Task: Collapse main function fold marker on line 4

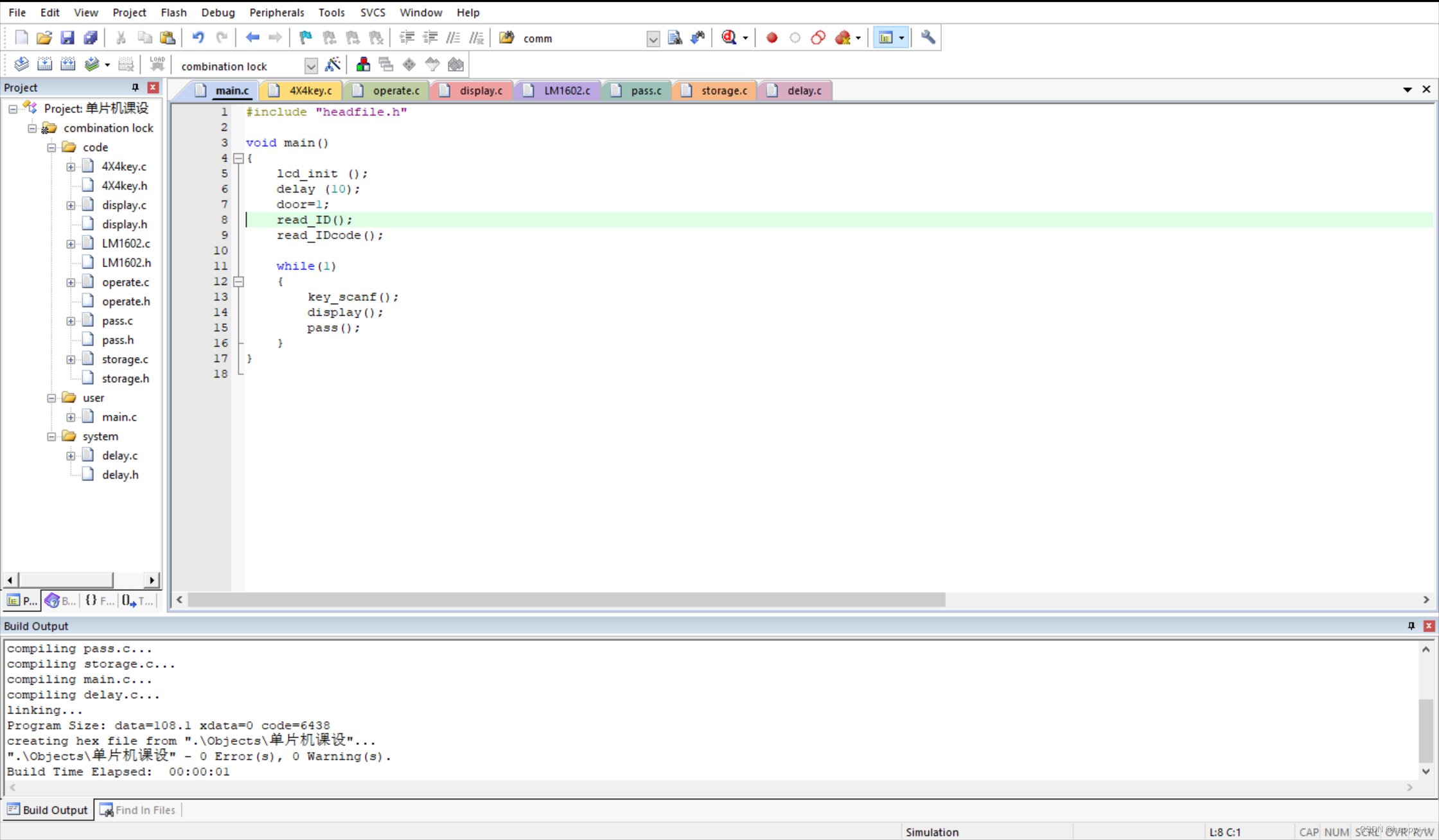Action: pyautogui.click(x=239, y=158)
